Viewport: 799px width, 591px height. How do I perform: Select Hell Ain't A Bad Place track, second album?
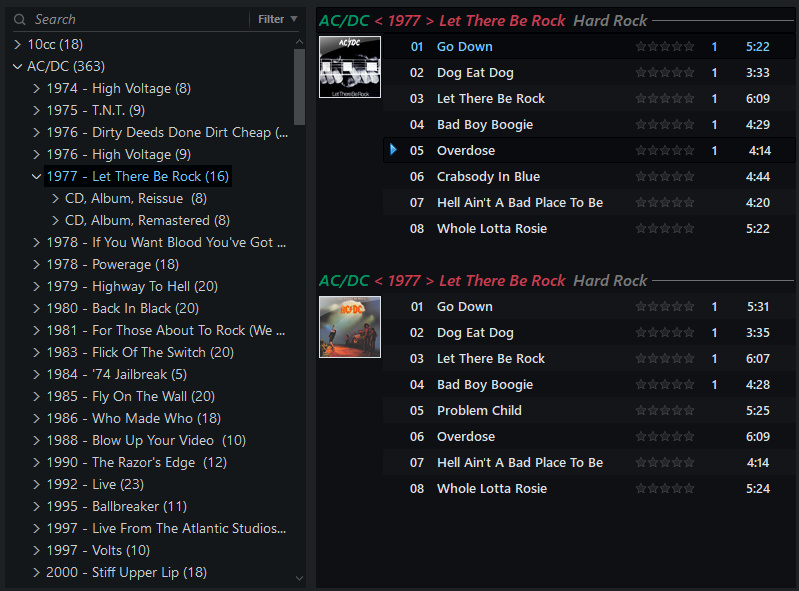tap(519, 463)
